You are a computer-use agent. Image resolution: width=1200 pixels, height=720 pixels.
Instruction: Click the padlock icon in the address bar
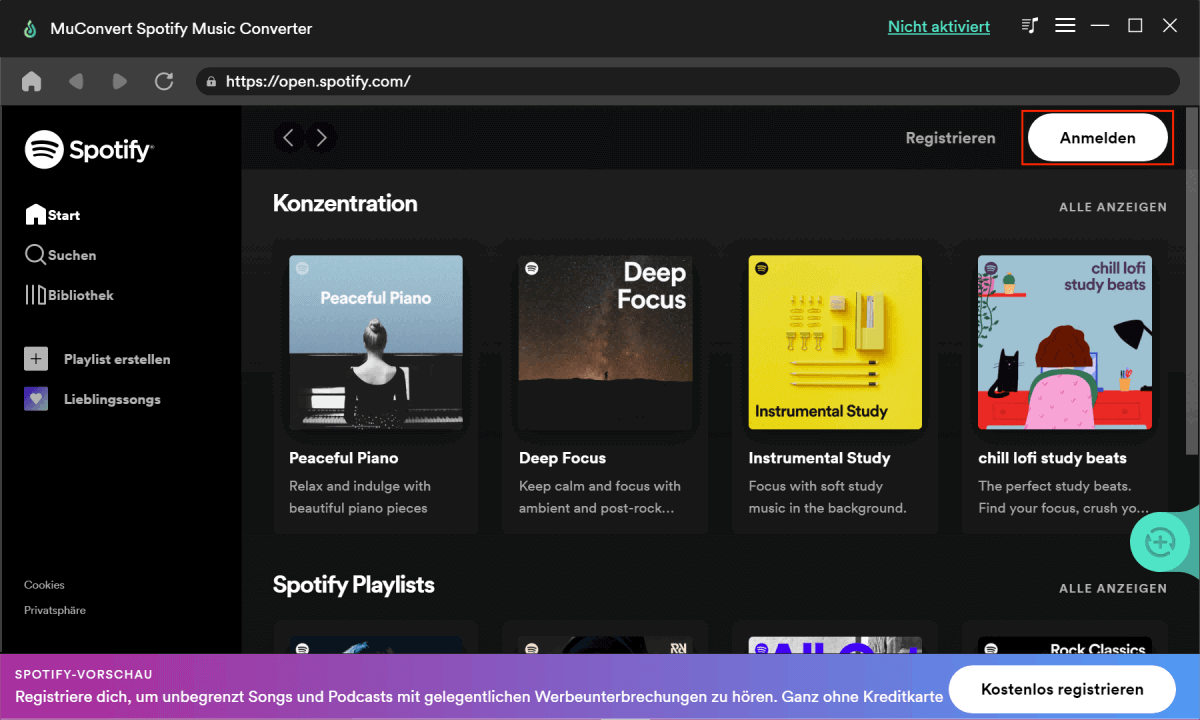(211, 82)
